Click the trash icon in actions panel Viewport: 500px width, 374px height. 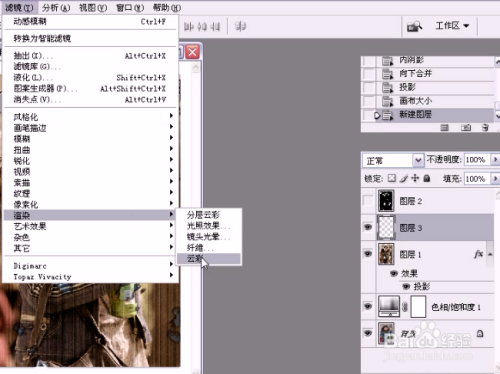(485, 128)
